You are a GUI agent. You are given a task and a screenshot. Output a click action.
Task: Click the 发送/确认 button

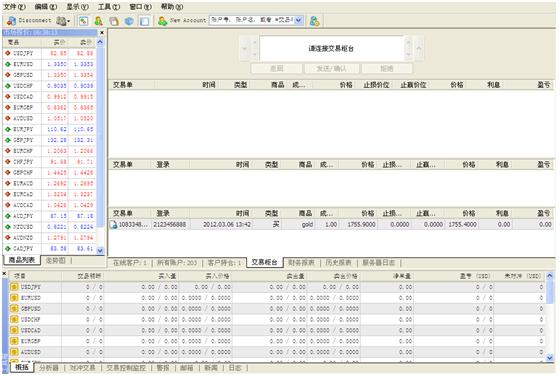click(x=331, y=69)
